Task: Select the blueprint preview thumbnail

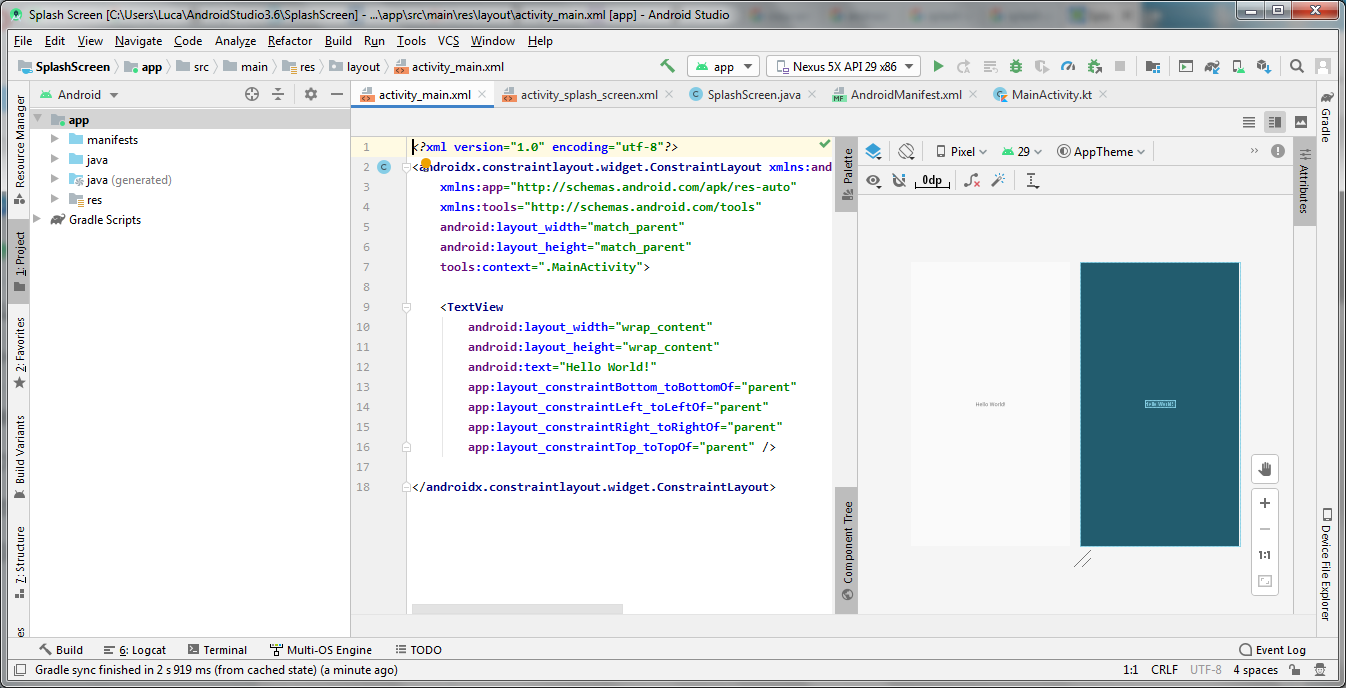Action: [x=1160, y=404]
